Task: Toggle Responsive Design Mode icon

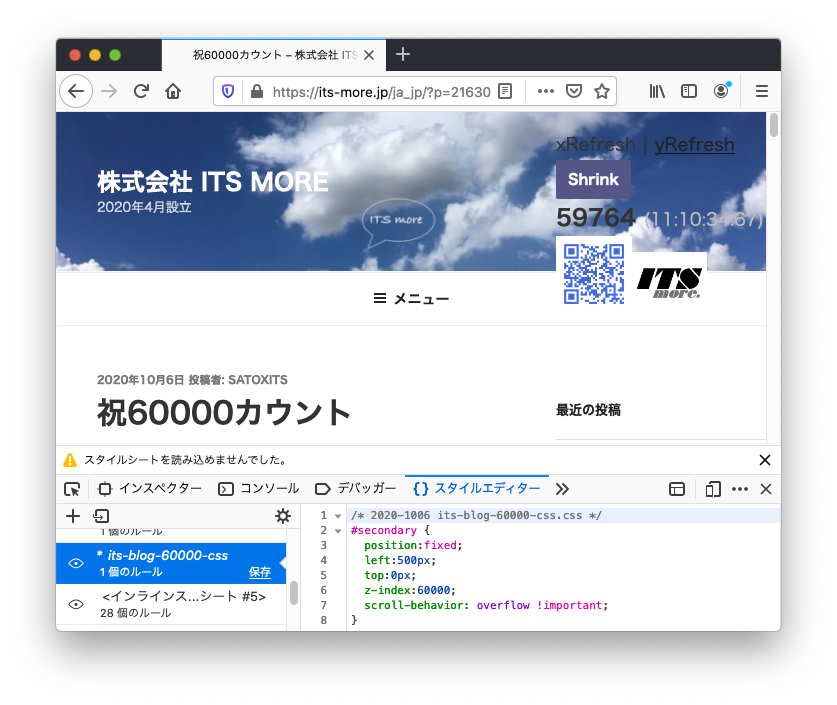Action: tap(713, 489)
